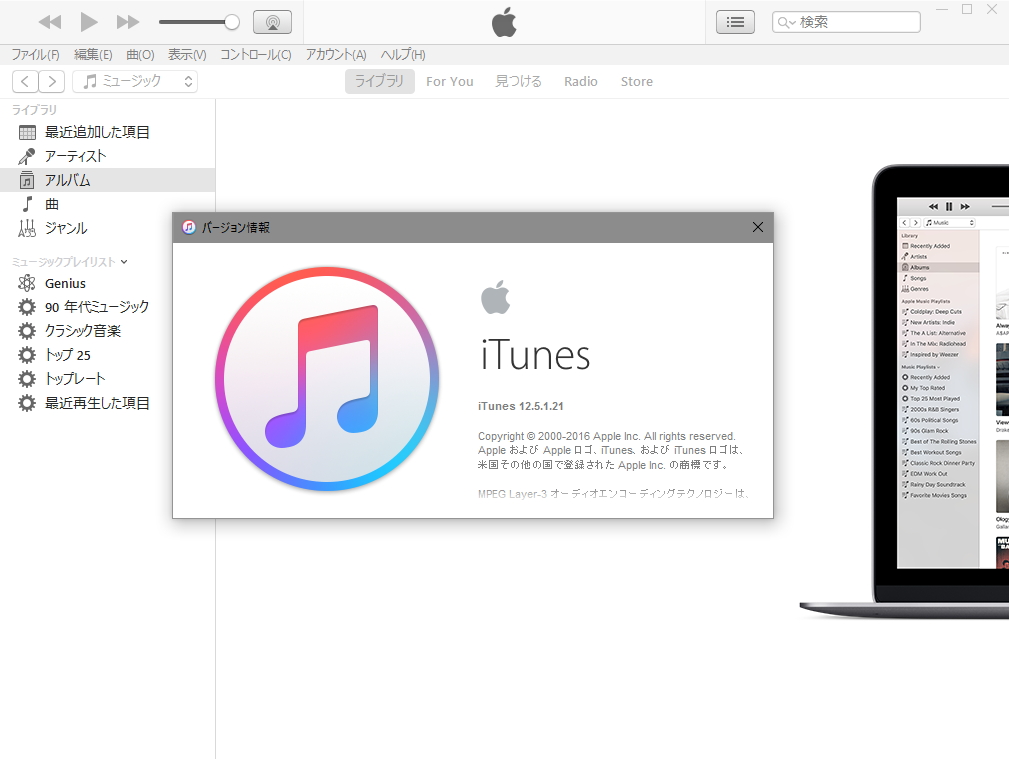Click the Apple logo in the About dialog
The height and width of the screenshot is (759, 1009).
(495, 297)
